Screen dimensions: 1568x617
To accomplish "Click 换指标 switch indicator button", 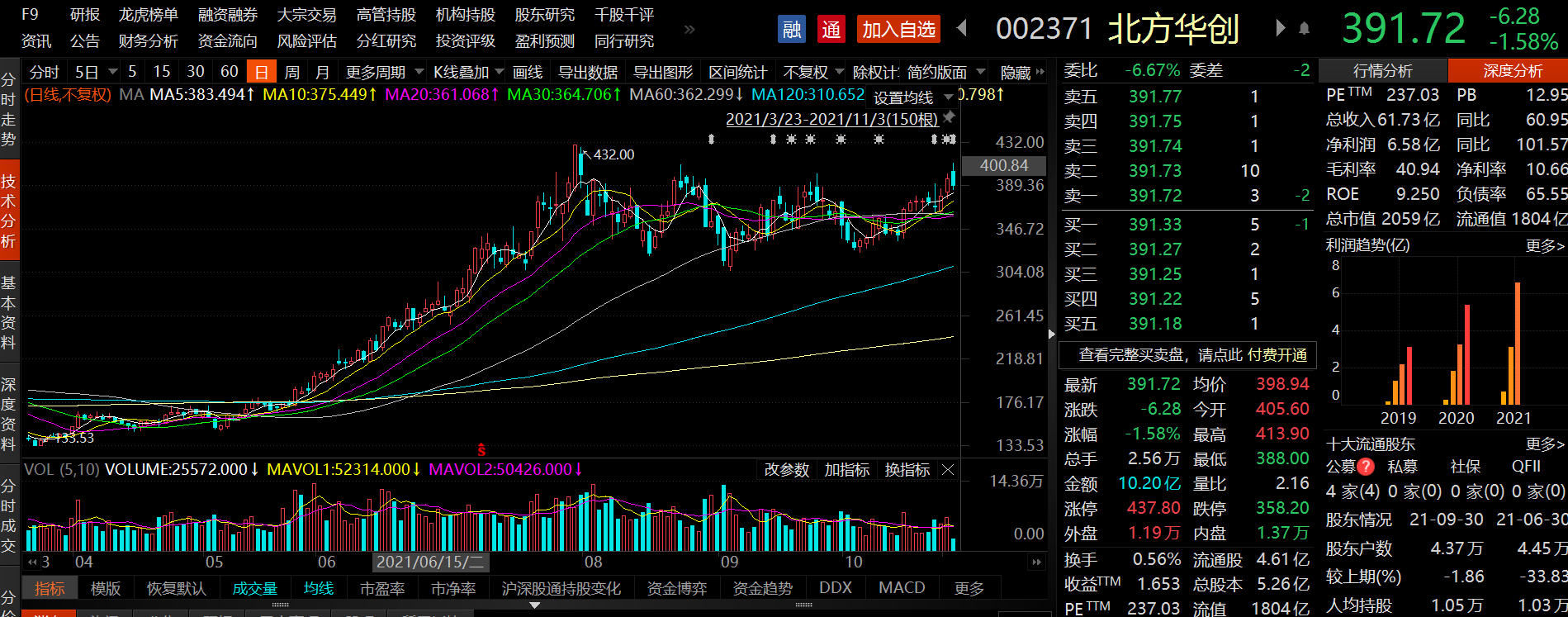I will [x=907, y=469].
